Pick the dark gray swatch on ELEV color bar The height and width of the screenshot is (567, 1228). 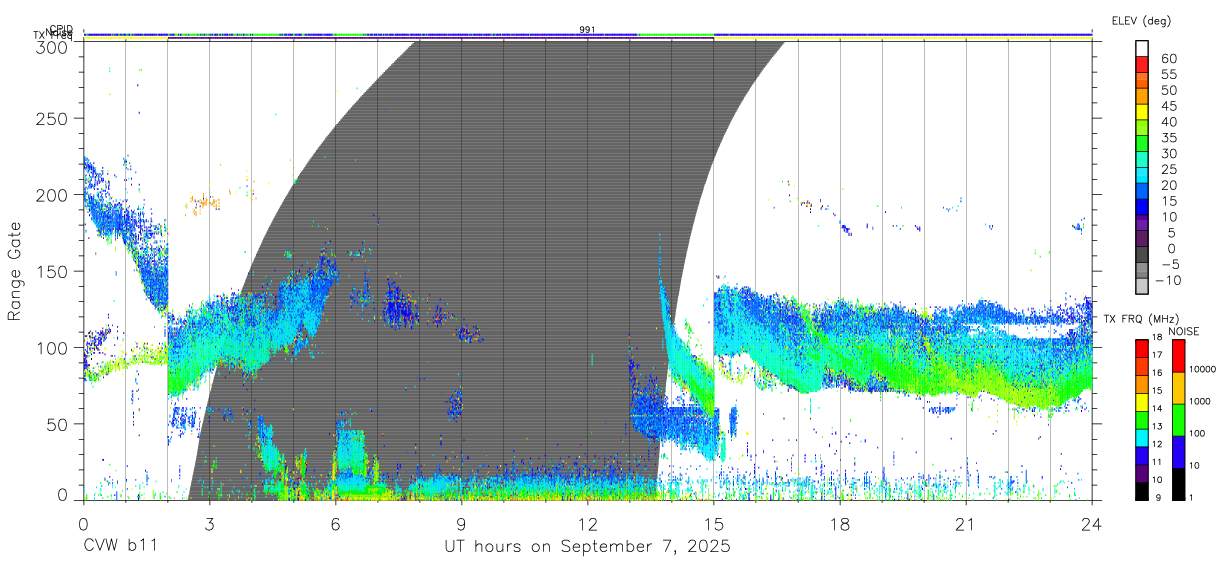click(1142, 256)
